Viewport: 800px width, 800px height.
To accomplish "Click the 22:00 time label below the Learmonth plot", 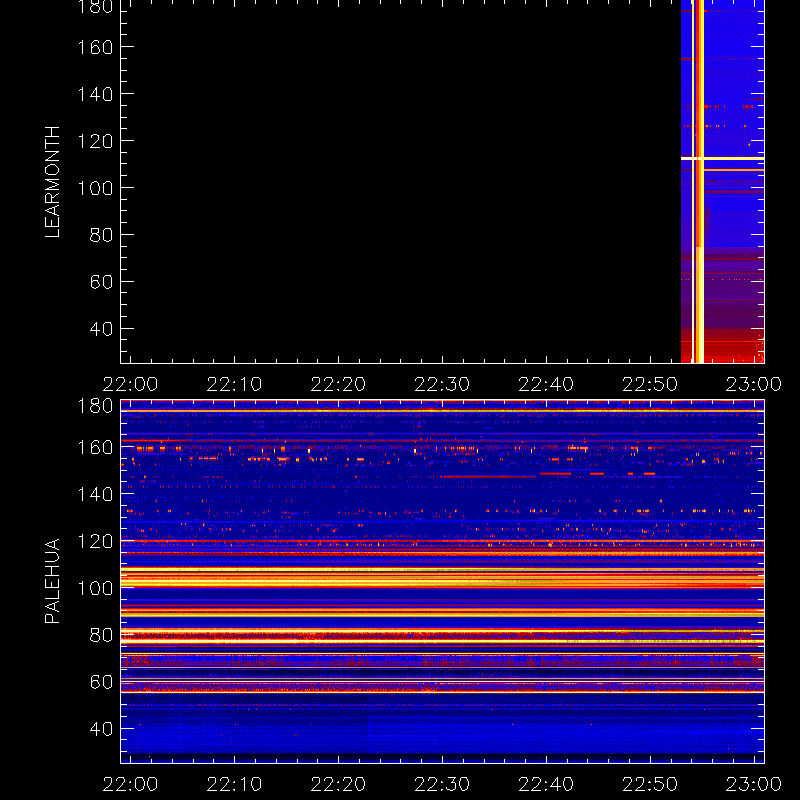I will click(130, 384).
